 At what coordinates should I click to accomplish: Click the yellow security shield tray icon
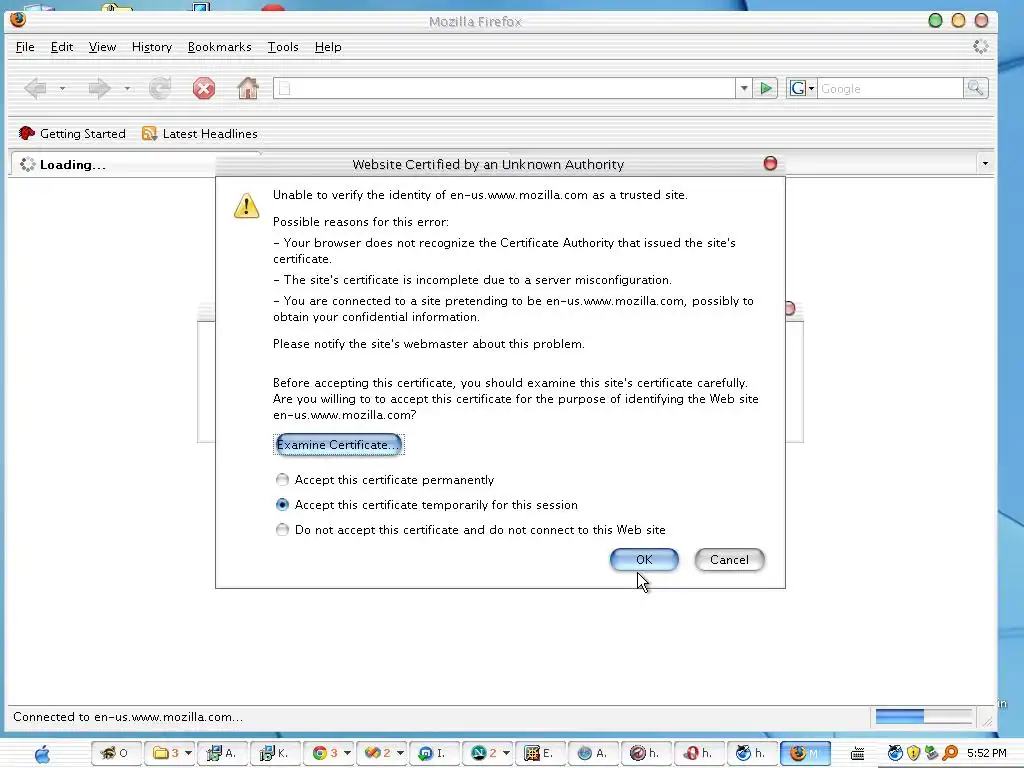(913, 754)
